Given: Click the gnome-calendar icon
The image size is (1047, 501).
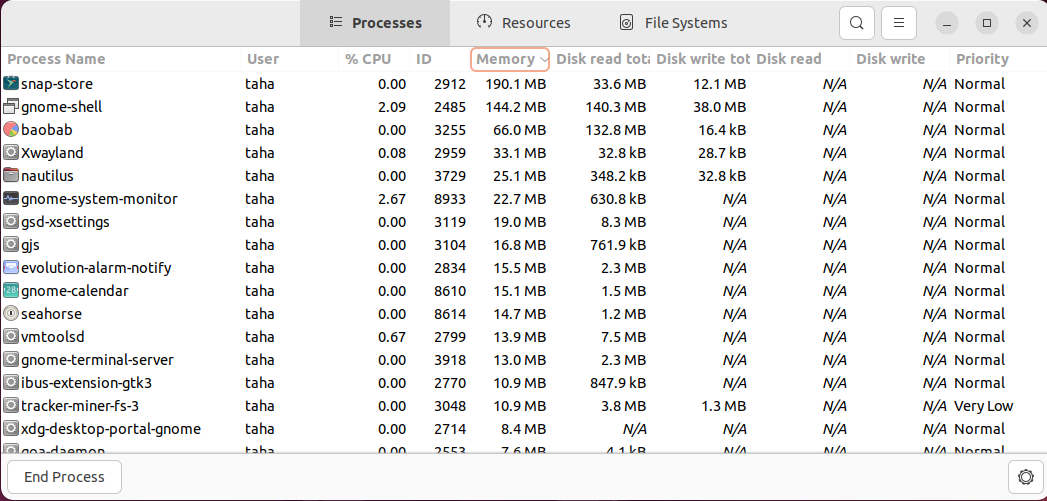Looking at the screenshot, I should [x=11, y=291].
